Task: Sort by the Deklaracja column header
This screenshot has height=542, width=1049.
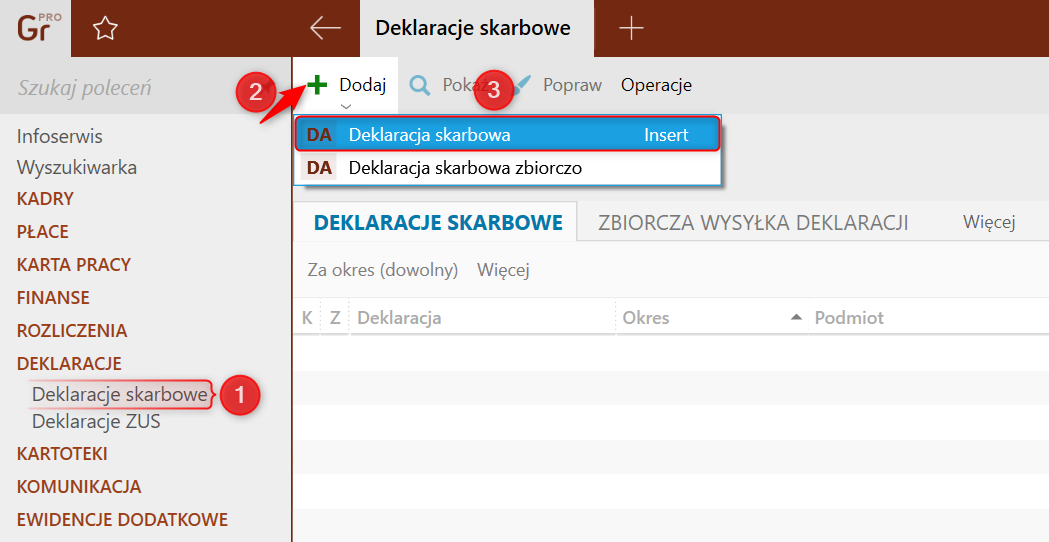Action: pyautogui.click(x=399, y=317)
